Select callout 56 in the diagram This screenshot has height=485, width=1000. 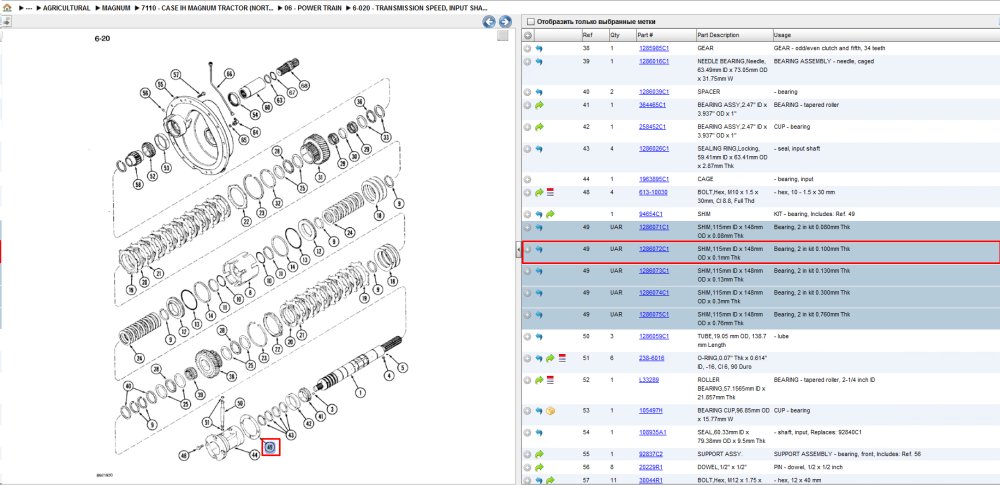coord(145,93)
